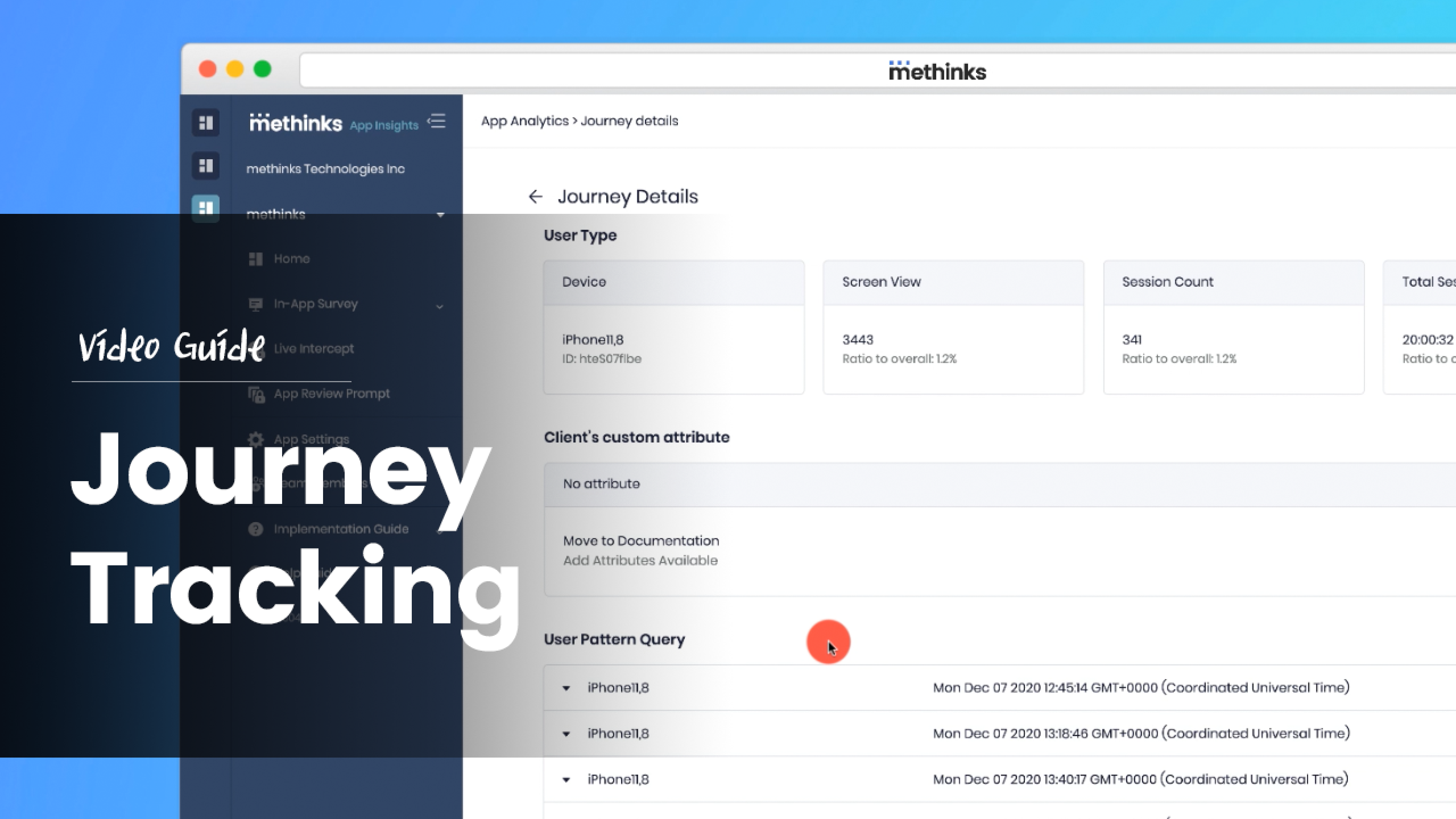Screen dimensions: 1456x819
Task: Expand the iPhone11,8 row at 12:45:14
Action: click(566, 688)
